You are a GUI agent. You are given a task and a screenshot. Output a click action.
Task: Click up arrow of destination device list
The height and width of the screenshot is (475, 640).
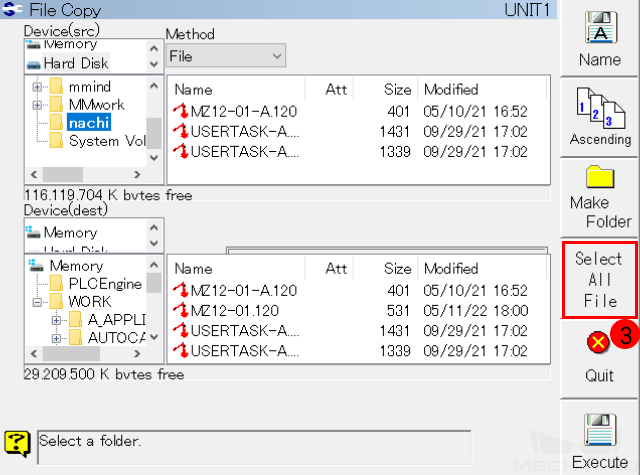pos(154,228)
